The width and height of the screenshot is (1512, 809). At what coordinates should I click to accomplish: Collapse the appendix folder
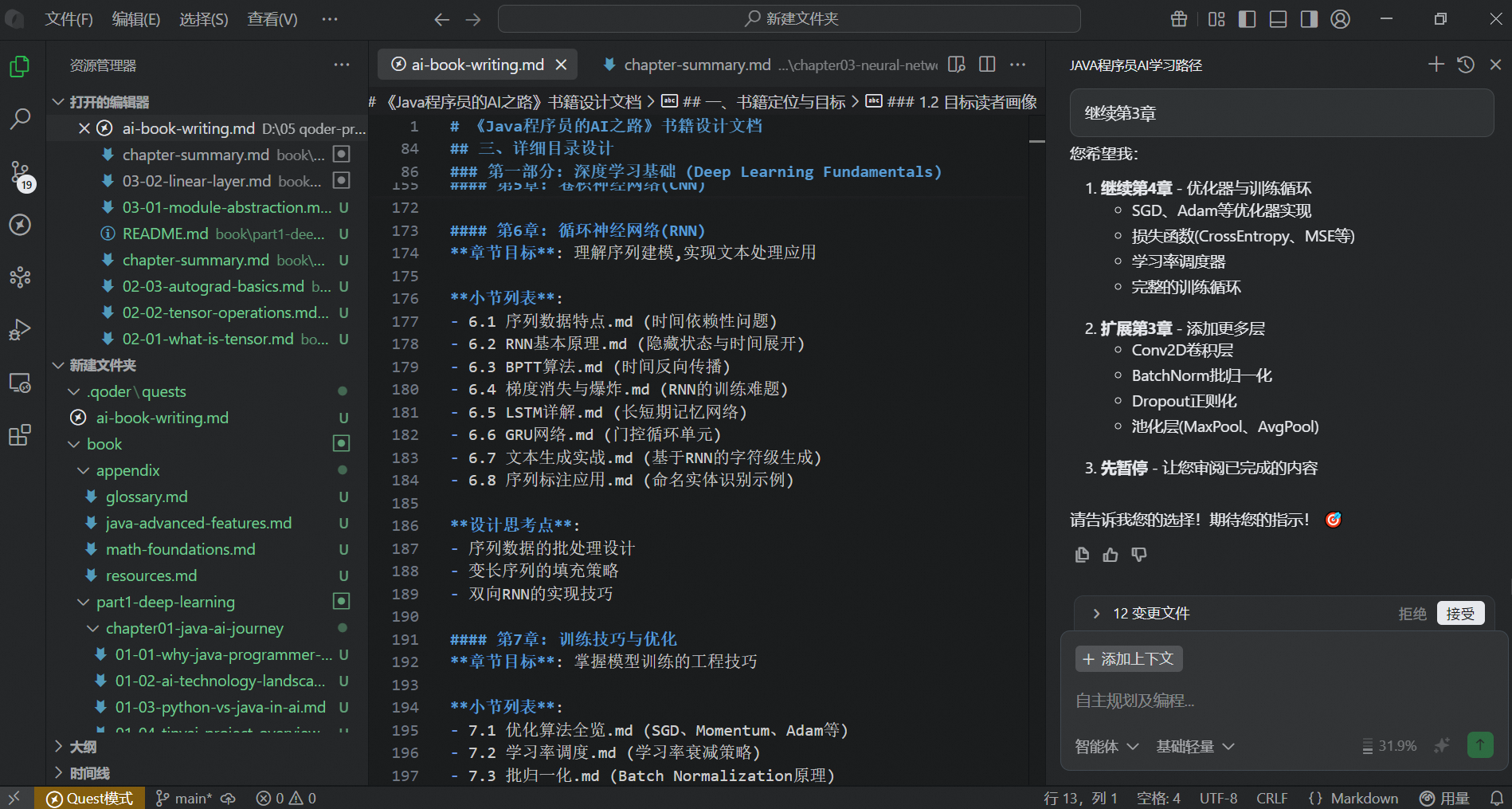tap(84, 470)
